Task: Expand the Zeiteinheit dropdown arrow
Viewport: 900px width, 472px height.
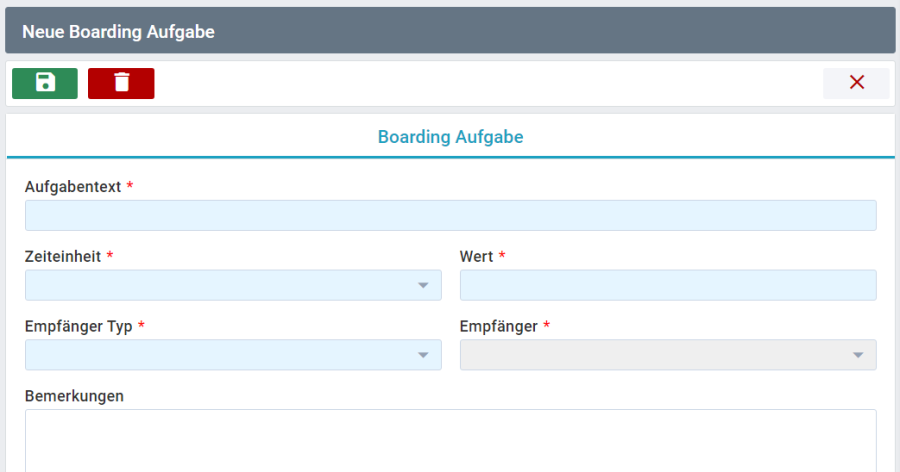Action: pos(423,286)
